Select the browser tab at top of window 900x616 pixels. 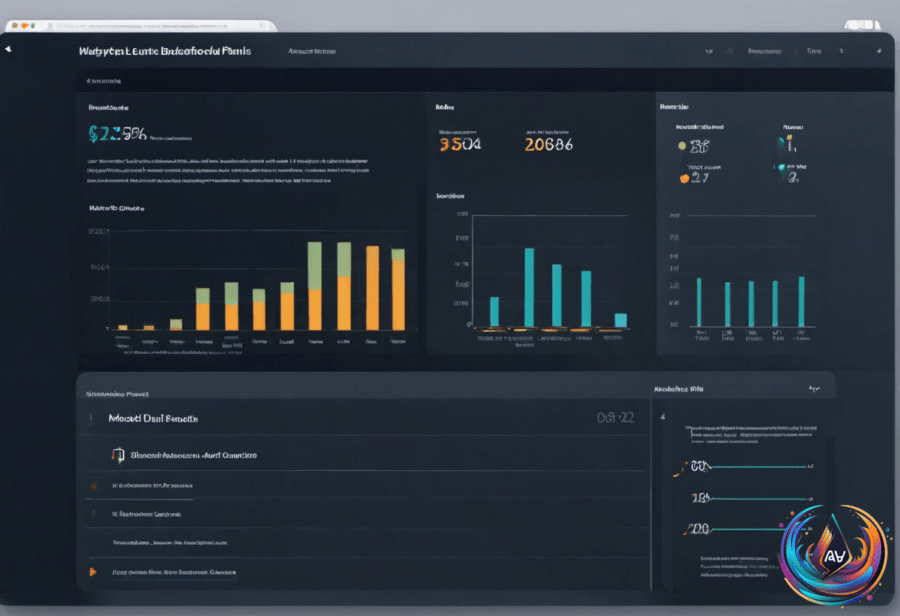(x=141, y=26)
